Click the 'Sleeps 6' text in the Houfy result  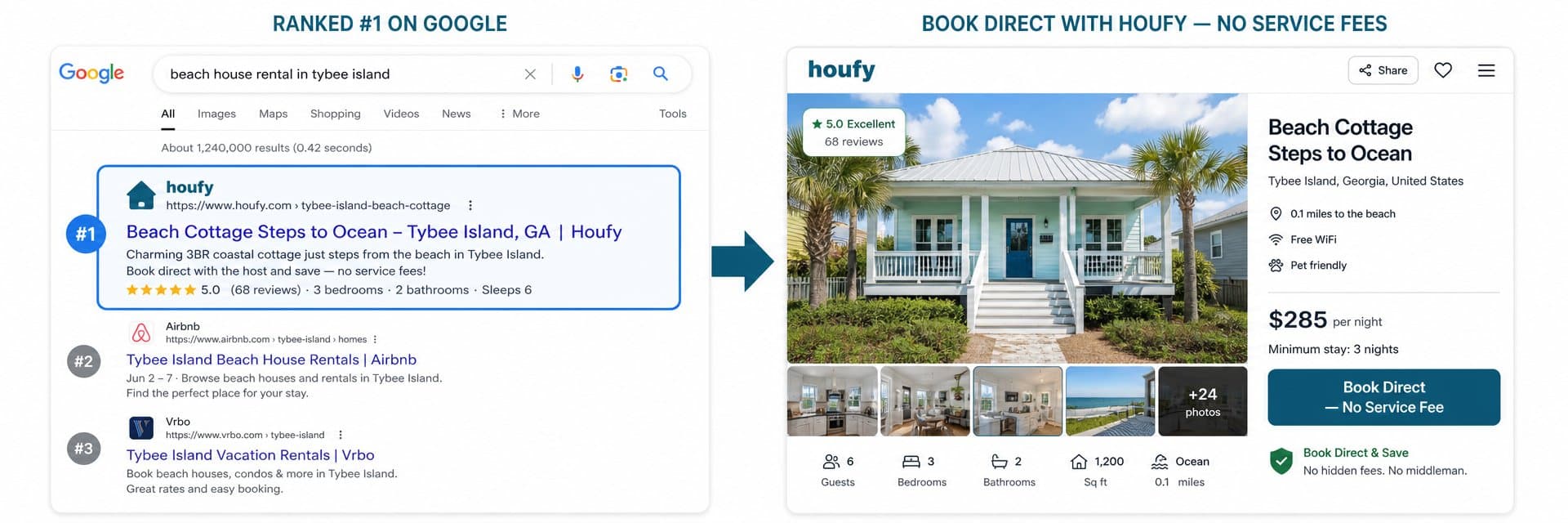click(506, 290)
